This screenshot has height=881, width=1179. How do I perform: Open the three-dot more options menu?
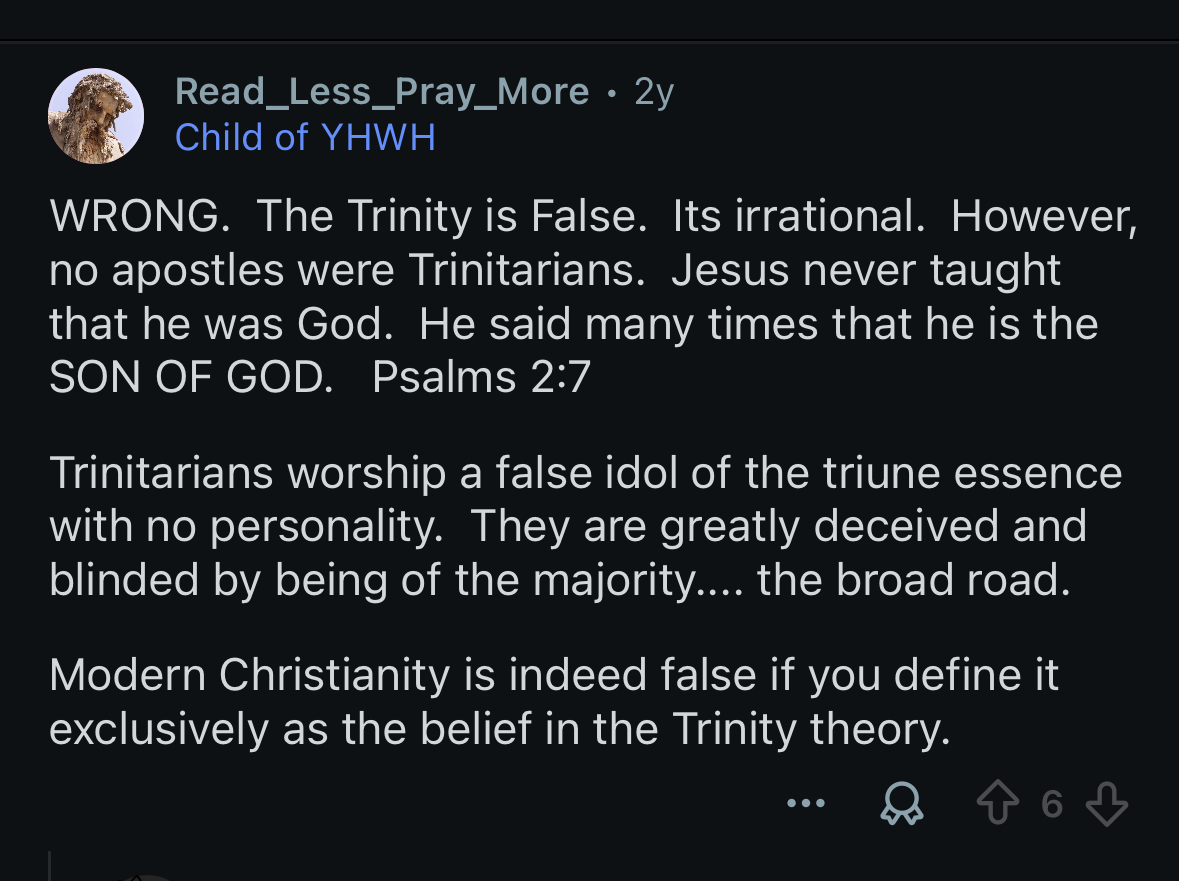pos(805,803)
